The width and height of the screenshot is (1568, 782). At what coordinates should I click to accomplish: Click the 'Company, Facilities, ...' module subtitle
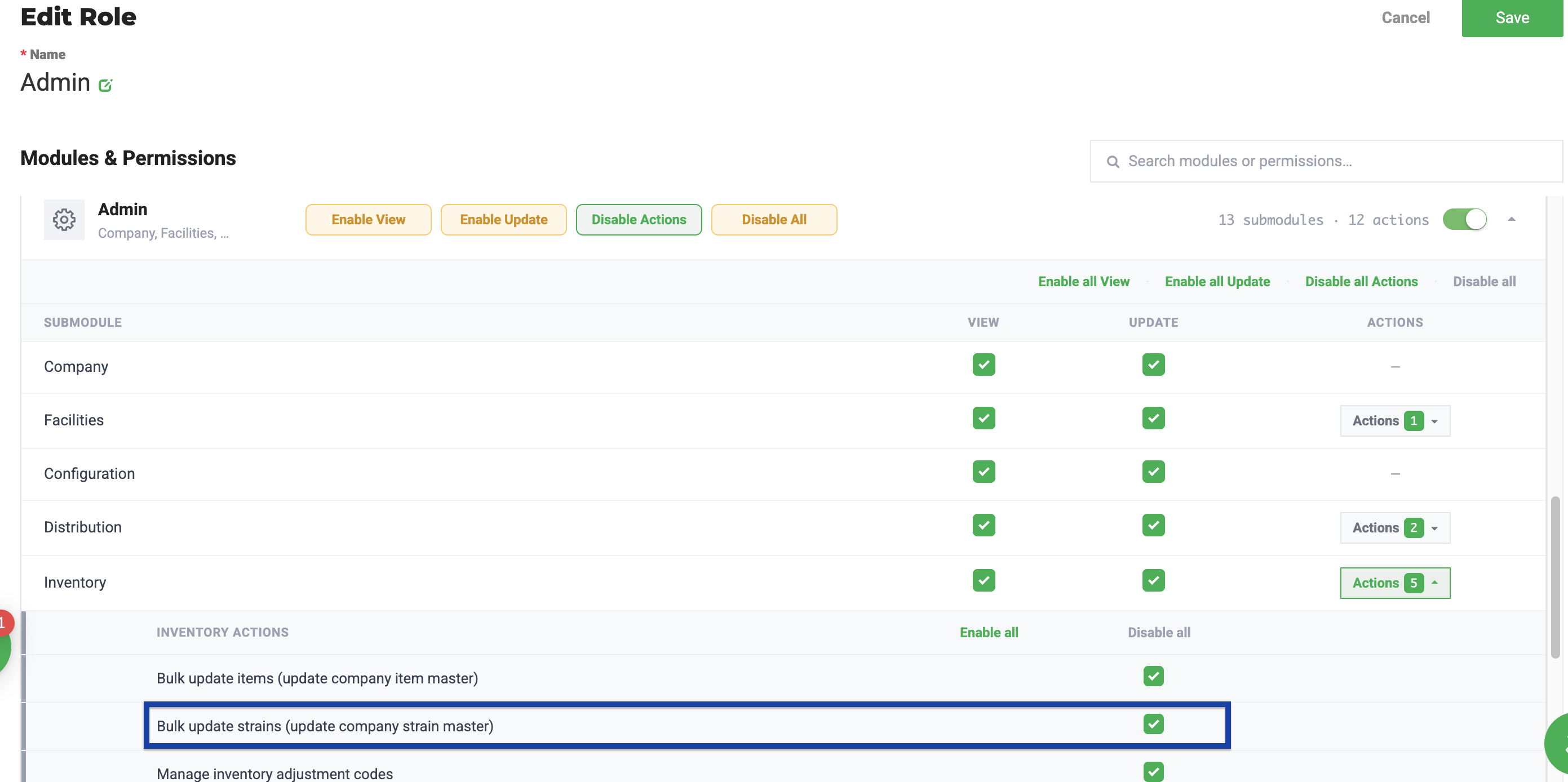coord(163,234)
